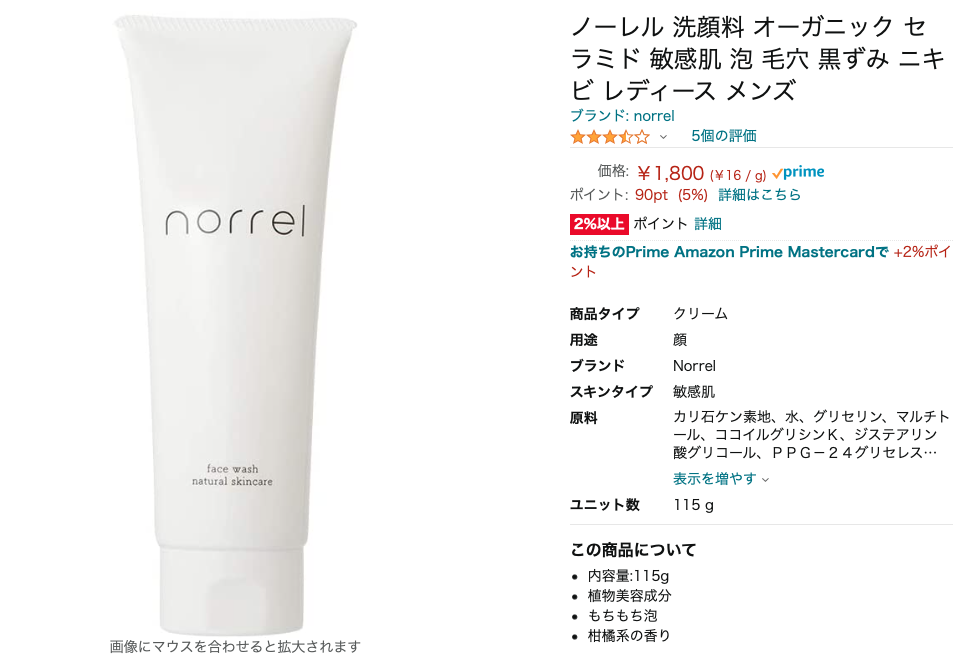Click the red 2%以上 points badge
The width and height of the screenshot is (968, 662).
[599, 224]
